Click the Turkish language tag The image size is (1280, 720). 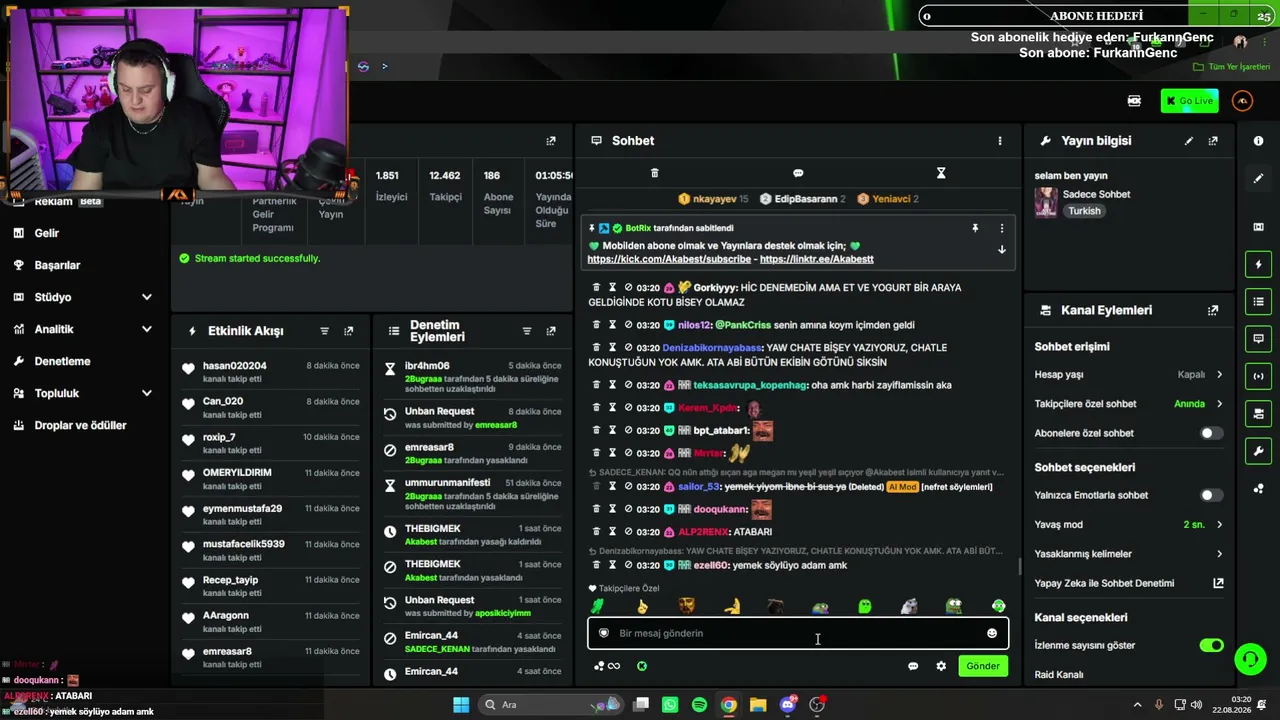pos(1084,211)
